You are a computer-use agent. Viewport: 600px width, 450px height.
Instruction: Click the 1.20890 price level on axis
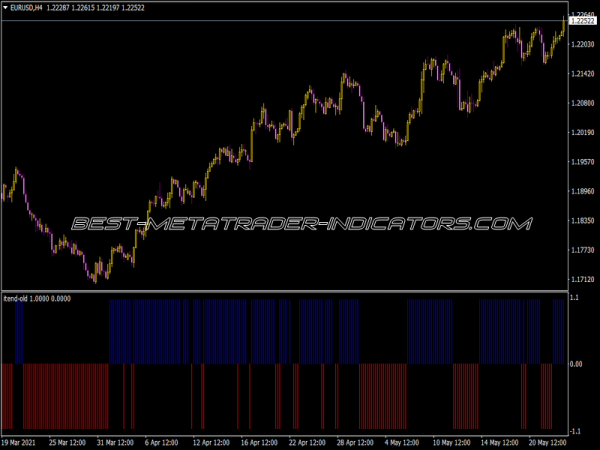(x=582, y=103)
